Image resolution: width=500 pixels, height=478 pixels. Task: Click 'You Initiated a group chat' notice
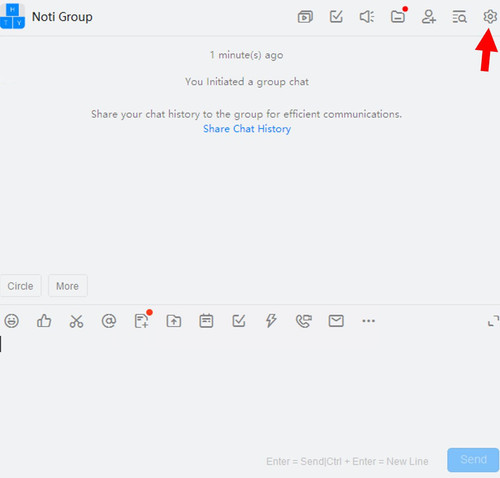pos(247,82)
